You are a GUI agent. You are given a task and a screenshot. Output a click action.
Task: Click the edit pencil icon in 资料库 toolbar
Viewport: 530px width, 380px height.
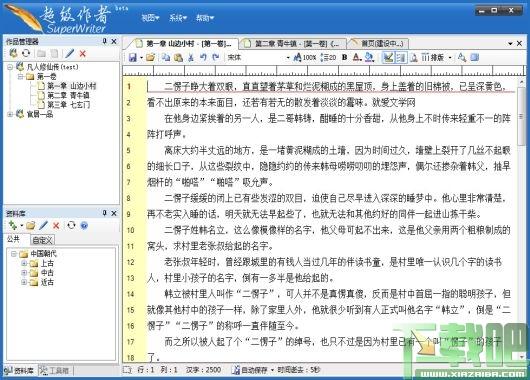point(43,225)
